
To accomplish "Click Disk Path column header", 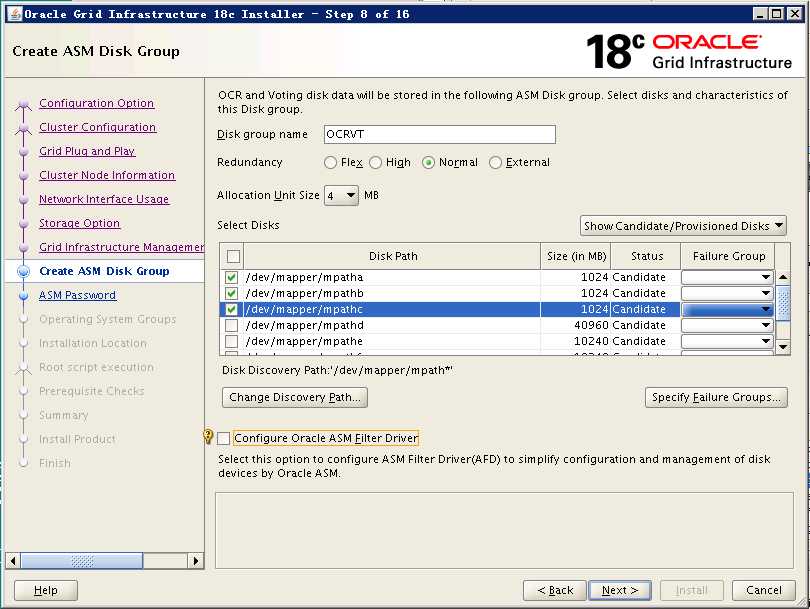I will (393, 256).
